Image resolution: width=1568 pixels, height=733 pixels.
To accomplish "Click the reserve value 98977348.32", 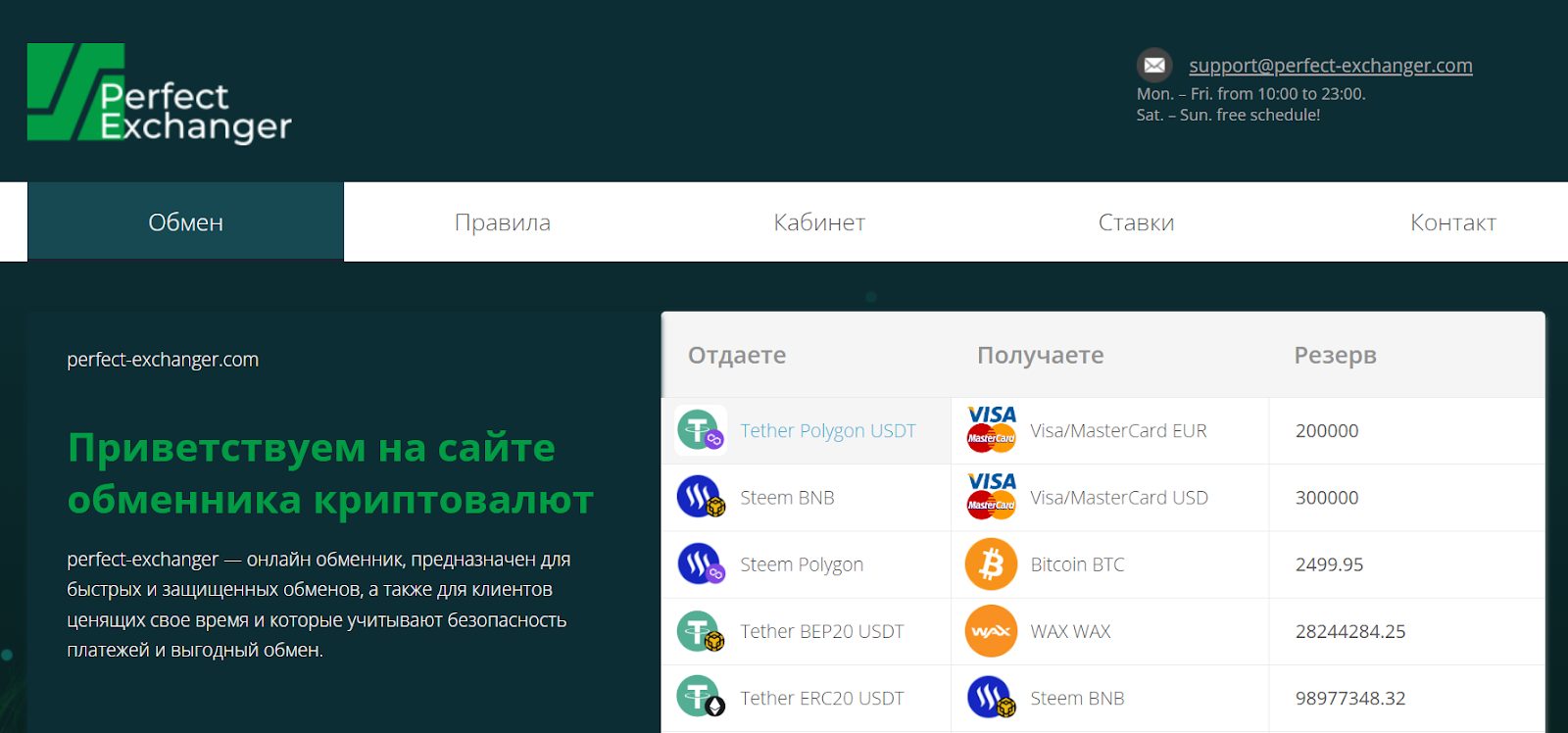I will [1350, 698].
